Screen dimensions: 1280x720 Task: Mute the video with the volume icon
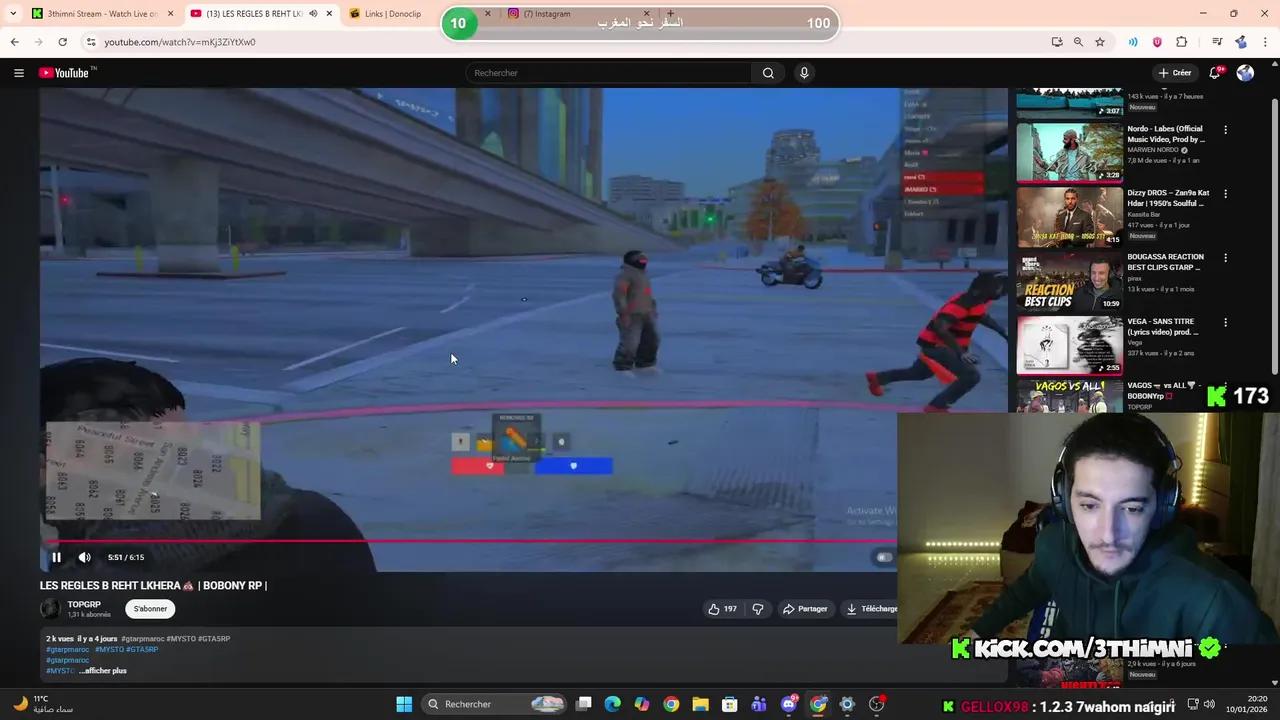[85, 557]
